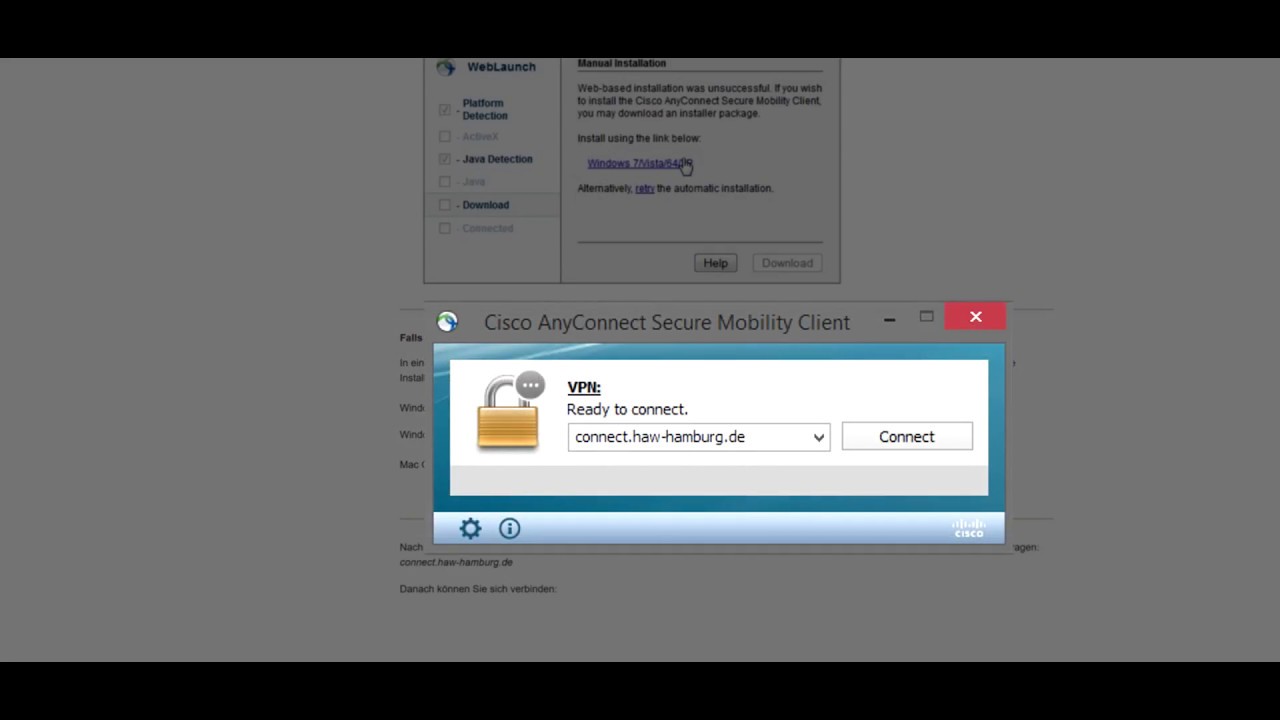The height and width of the screenshot is (720, 1280).
Task: Click 'Danach können Sie sich verbinden:' text
Action: point(478,589)
